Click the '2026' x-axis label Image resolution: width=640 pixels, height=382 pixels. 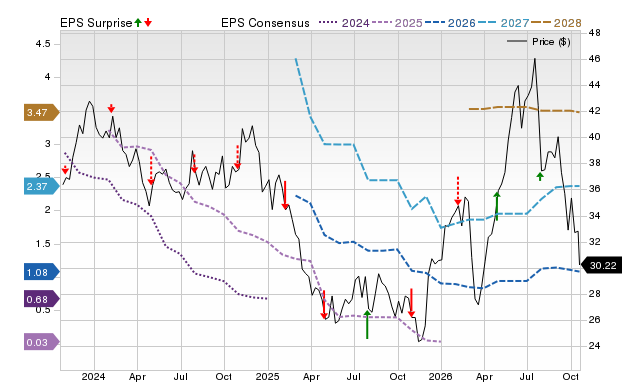(440, 376)
